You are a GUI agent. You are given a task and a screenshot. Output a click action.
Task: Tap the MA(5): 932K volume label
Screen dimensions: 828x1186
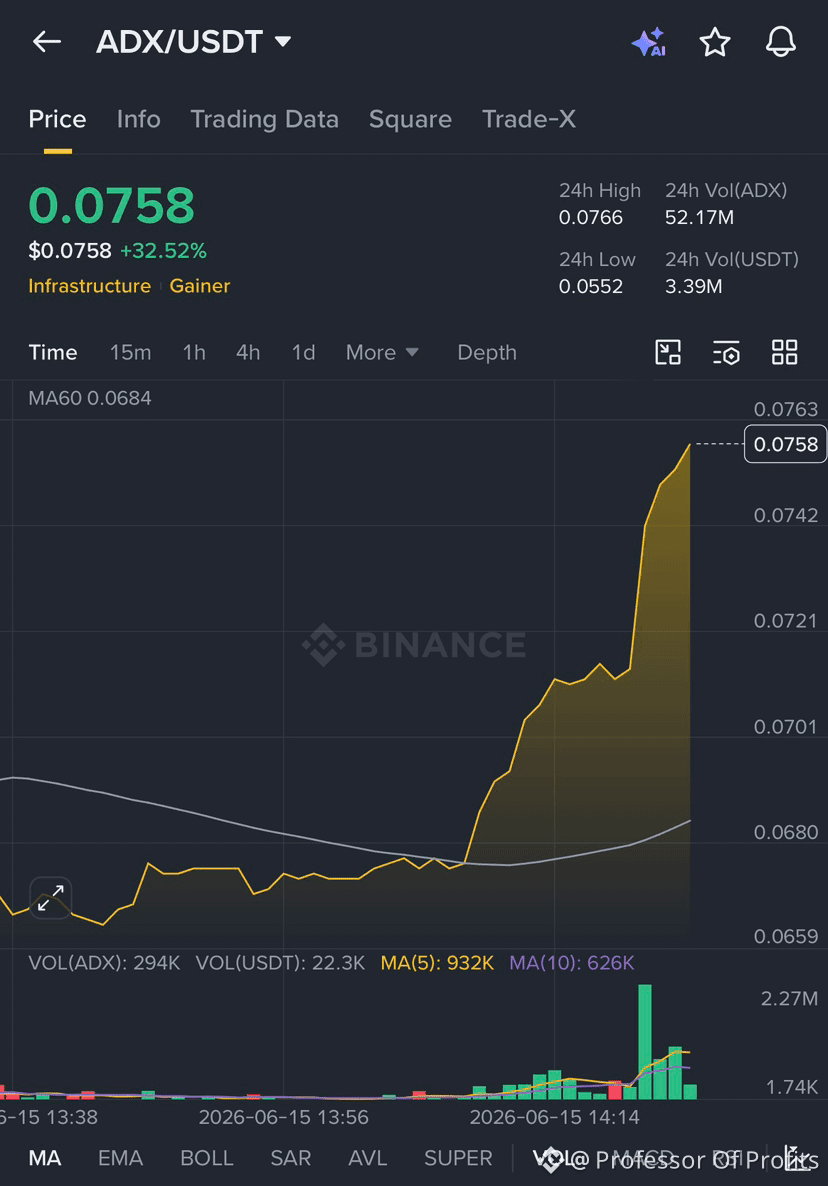tap(437, 963)
